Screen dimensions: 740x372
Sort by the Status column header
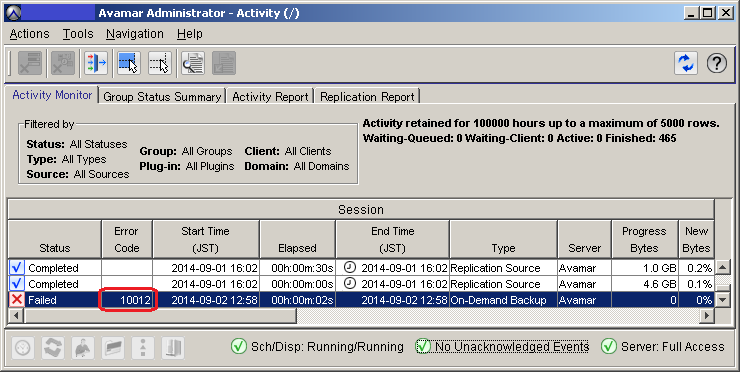point(55,239)
